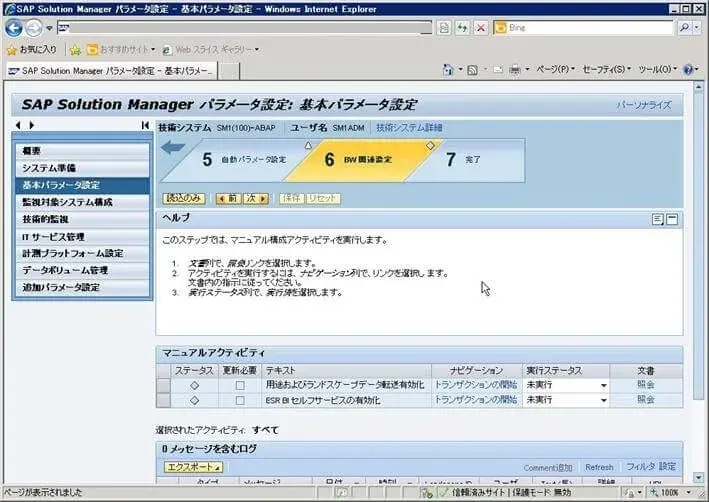Select row handle for ESR BI activity
709x502 pixels.
pyautogui.click(x=163, y=400)
